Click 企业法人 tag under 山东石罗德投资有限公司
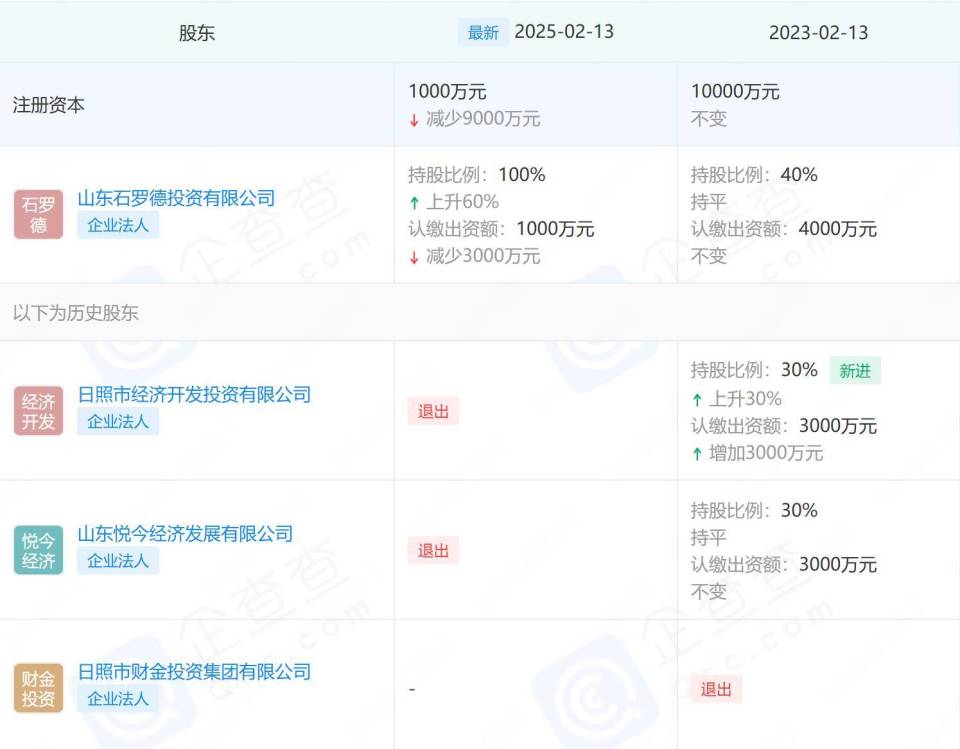 [x=118, y=225]
